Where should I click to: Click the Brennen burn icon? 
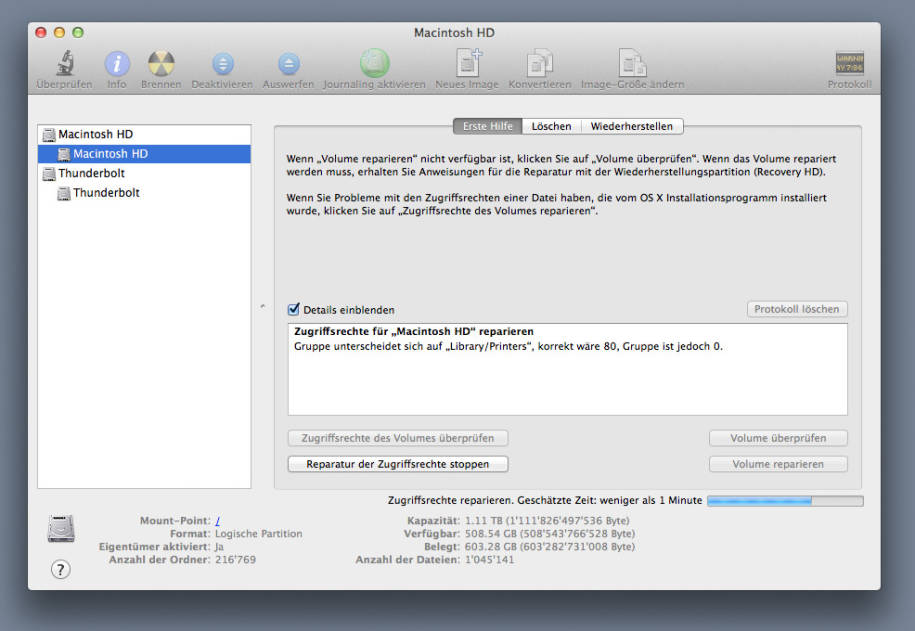pyautogui.click(x=161, y=63)
